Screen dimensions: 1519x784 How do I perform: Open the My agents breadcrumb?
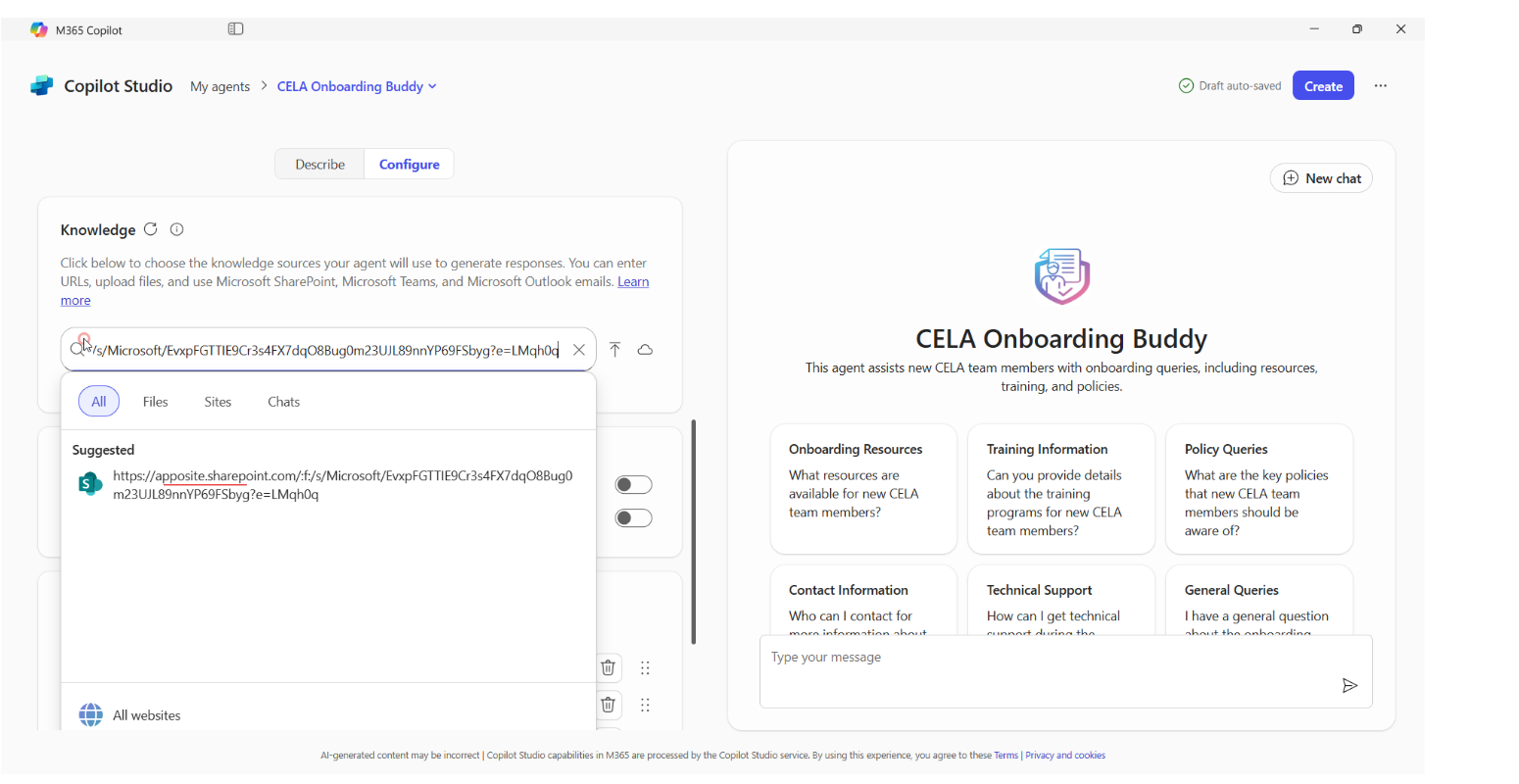point(220,86)
